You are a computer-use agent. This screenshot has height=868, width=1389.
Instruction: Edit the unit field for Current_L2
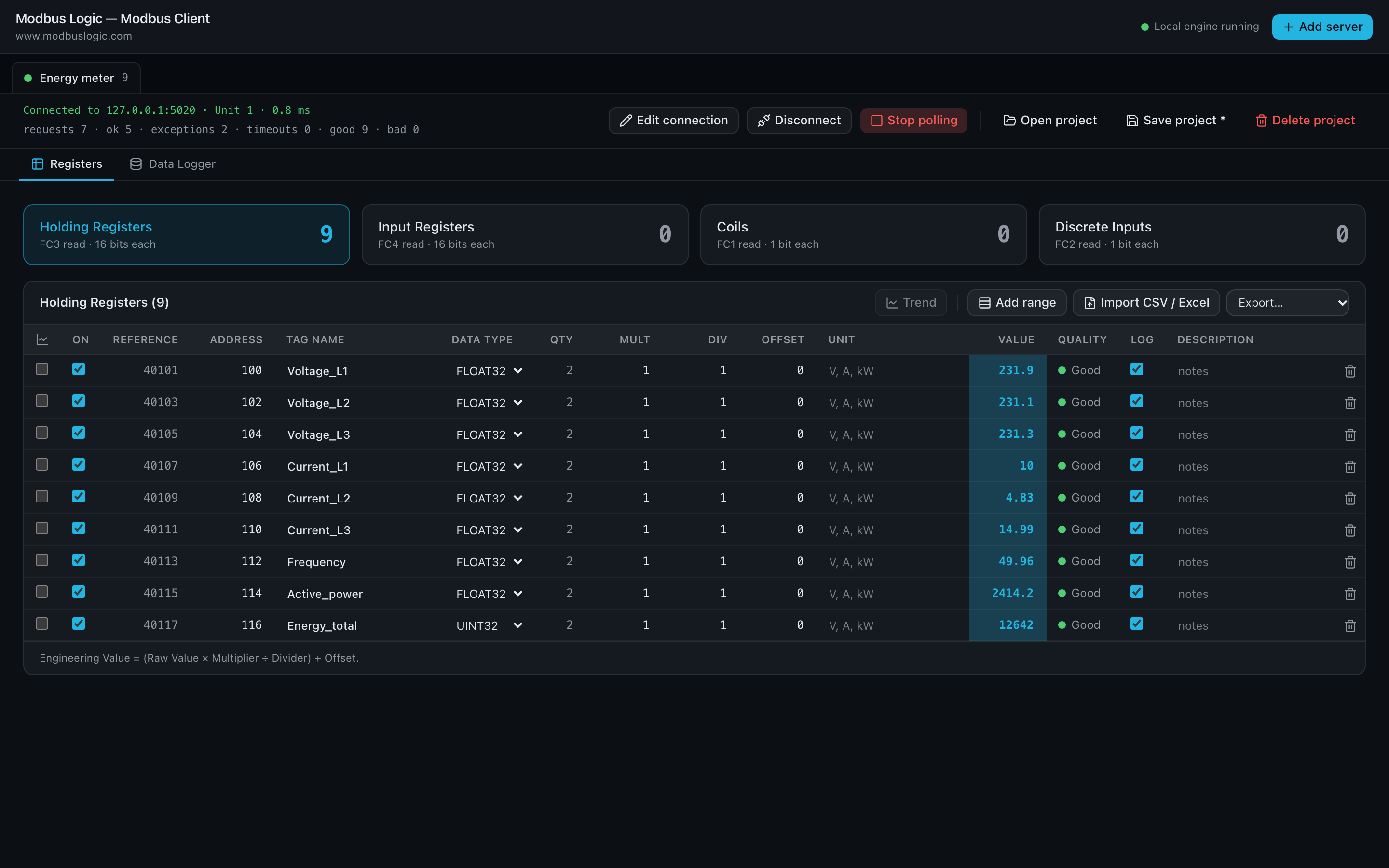pyautogui.click(x=893, y=498)
